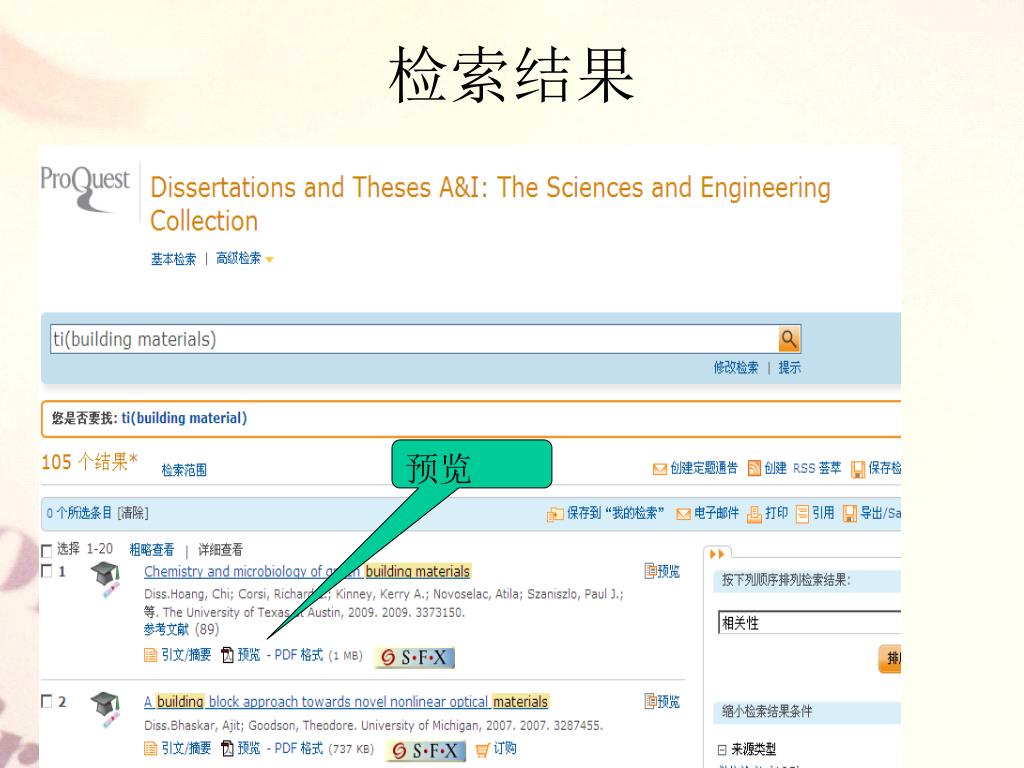This screenshot has width=1024, height=768.
Task: Open the 相关性 sort dropdown
Action: (x=809, y=622)
